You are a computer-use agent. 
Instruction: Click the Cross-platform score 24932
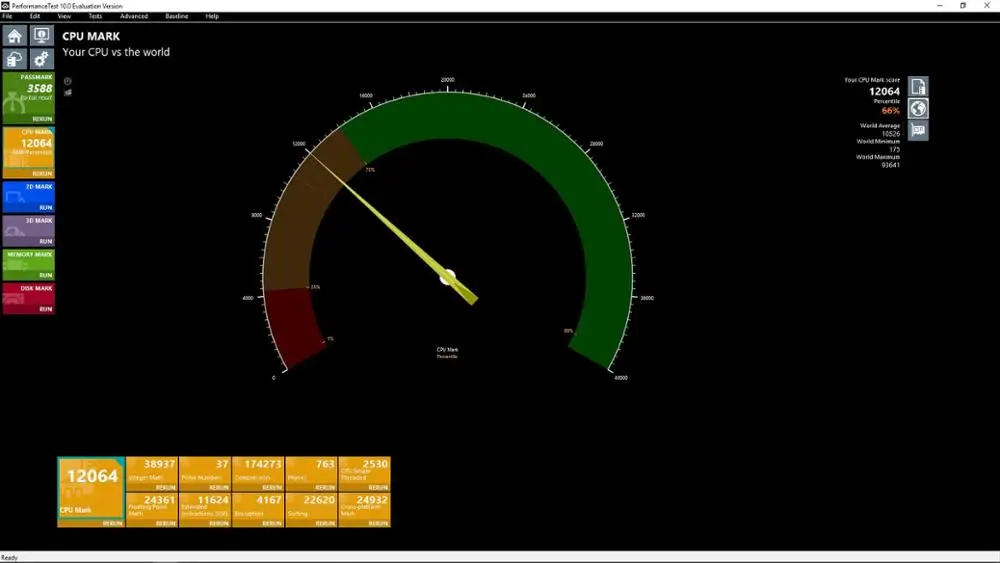372,500
